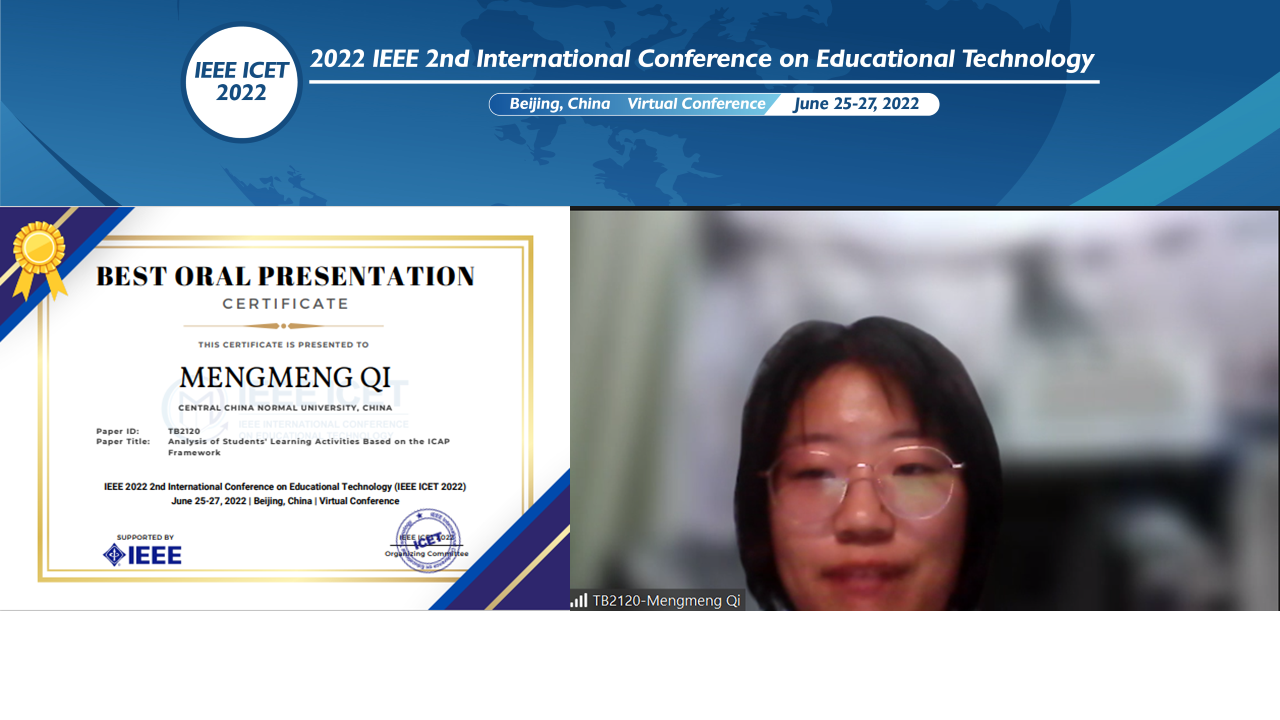Click the 'BEST ORAL PRESENTATION' heading
The image size is (1280, 720).
pyautogui.click(x=285, y=276)
